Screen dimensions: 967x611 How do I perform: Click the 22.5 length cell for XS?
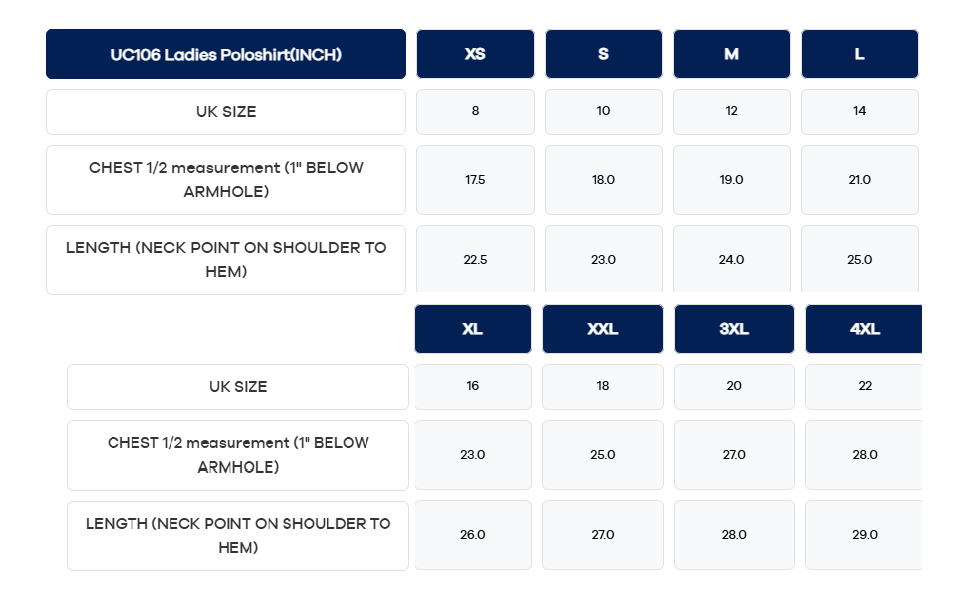475,259
